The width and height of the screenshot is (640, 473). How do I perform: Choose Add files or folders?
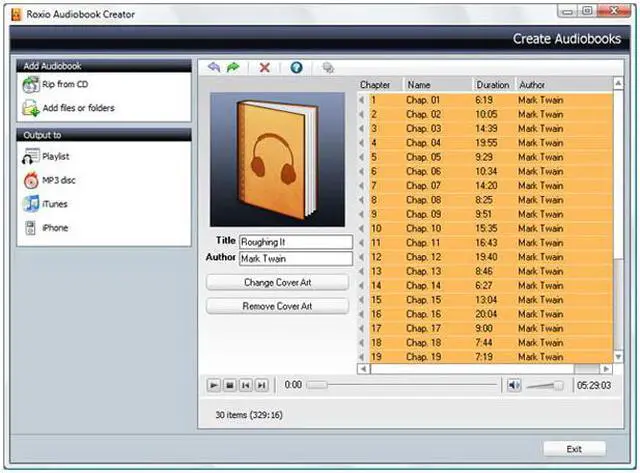[77, 107]
